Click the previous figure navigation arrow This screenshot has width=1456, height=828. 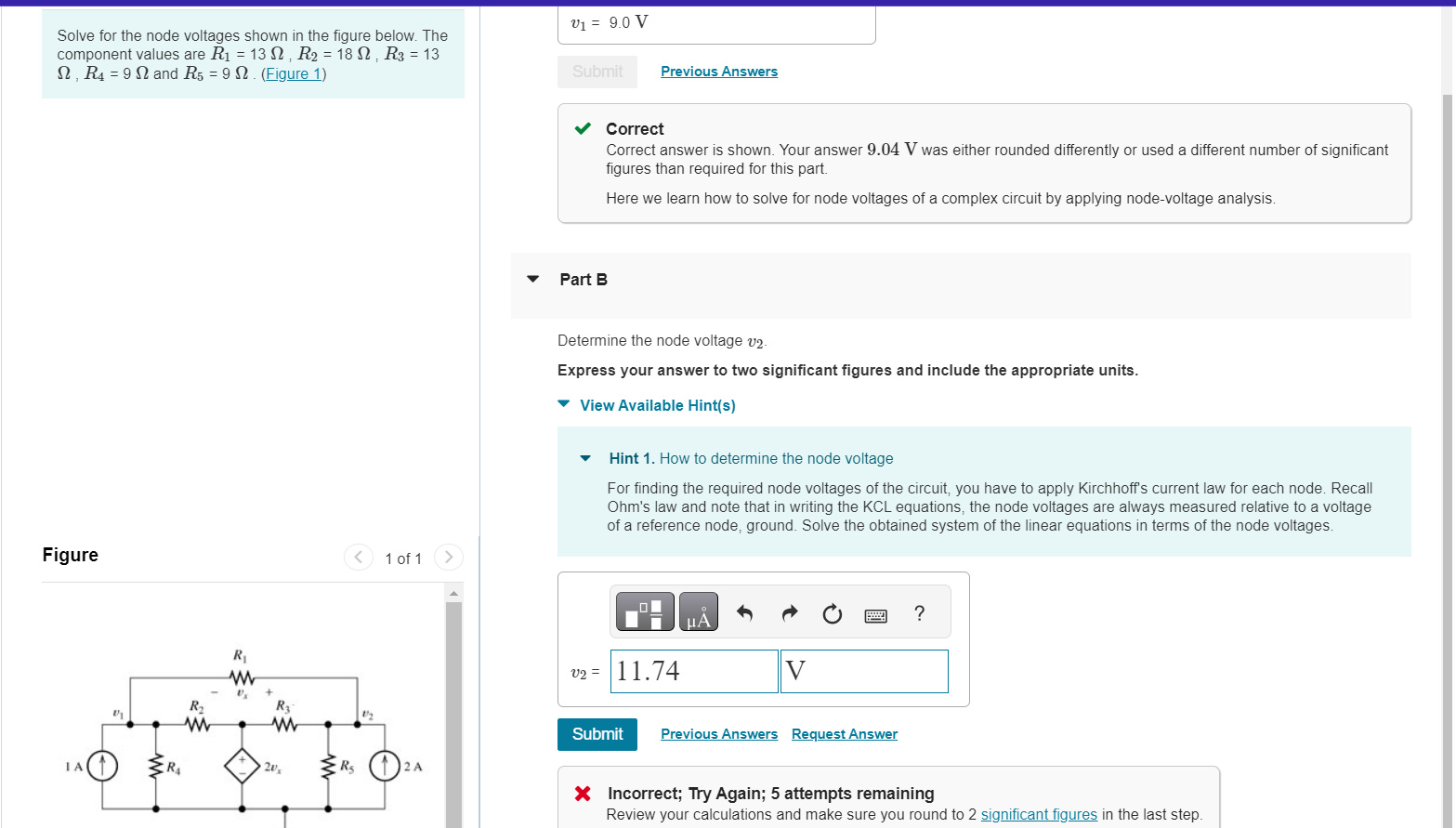click(x=359, y=557)
